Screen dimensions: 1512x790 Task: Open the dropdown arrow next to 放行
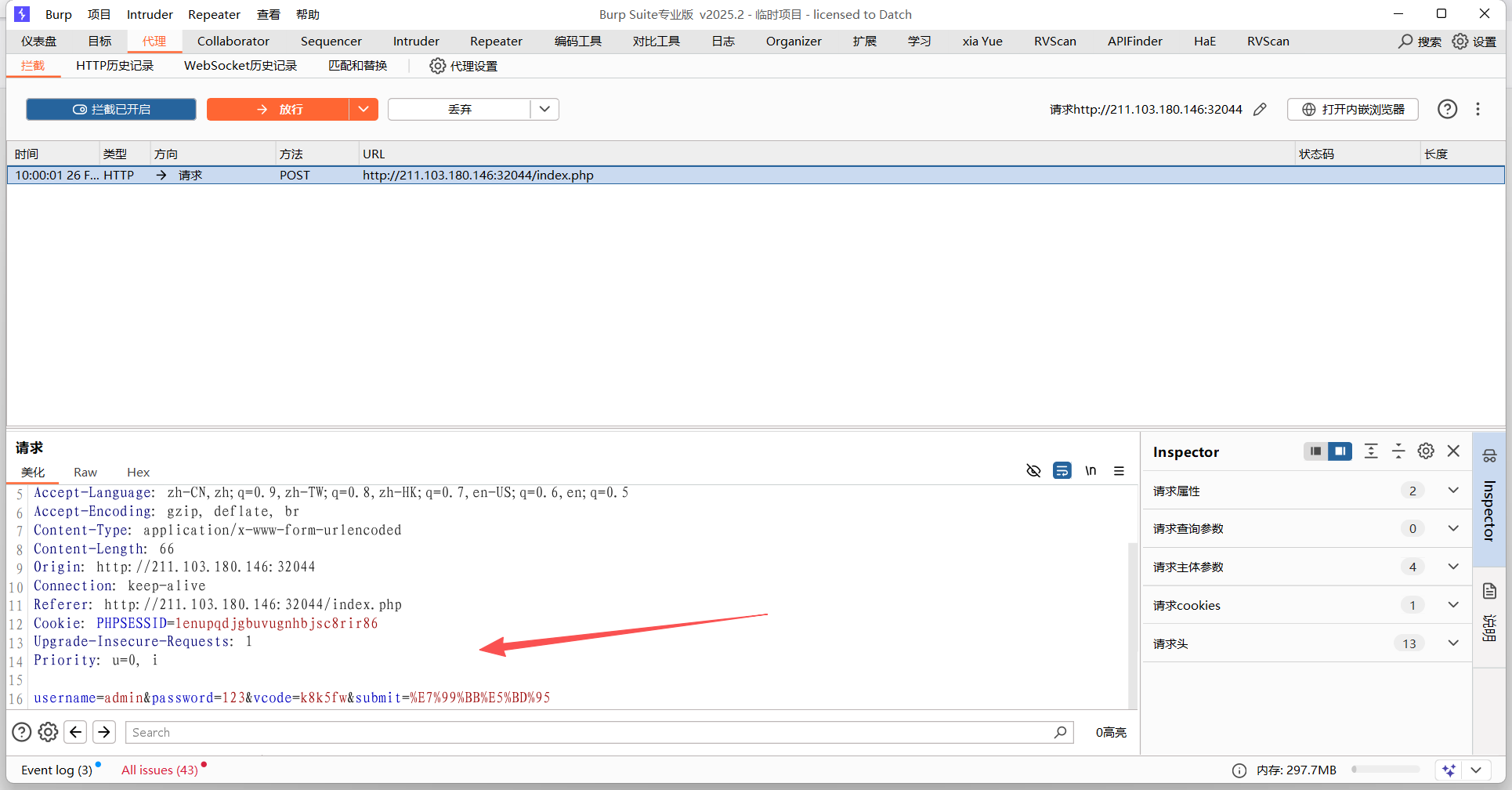pos(364,110)
